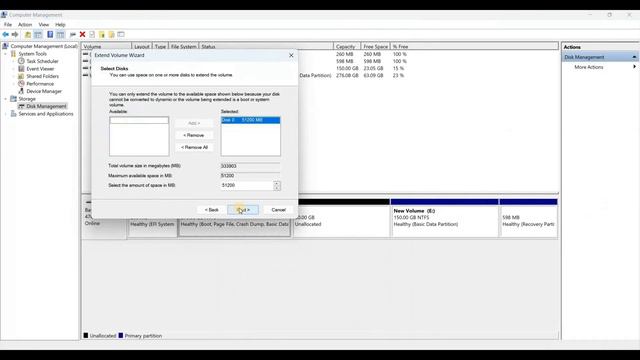Click the Back button in the wizard
The image size is (640, 360).
click(211, 210)
